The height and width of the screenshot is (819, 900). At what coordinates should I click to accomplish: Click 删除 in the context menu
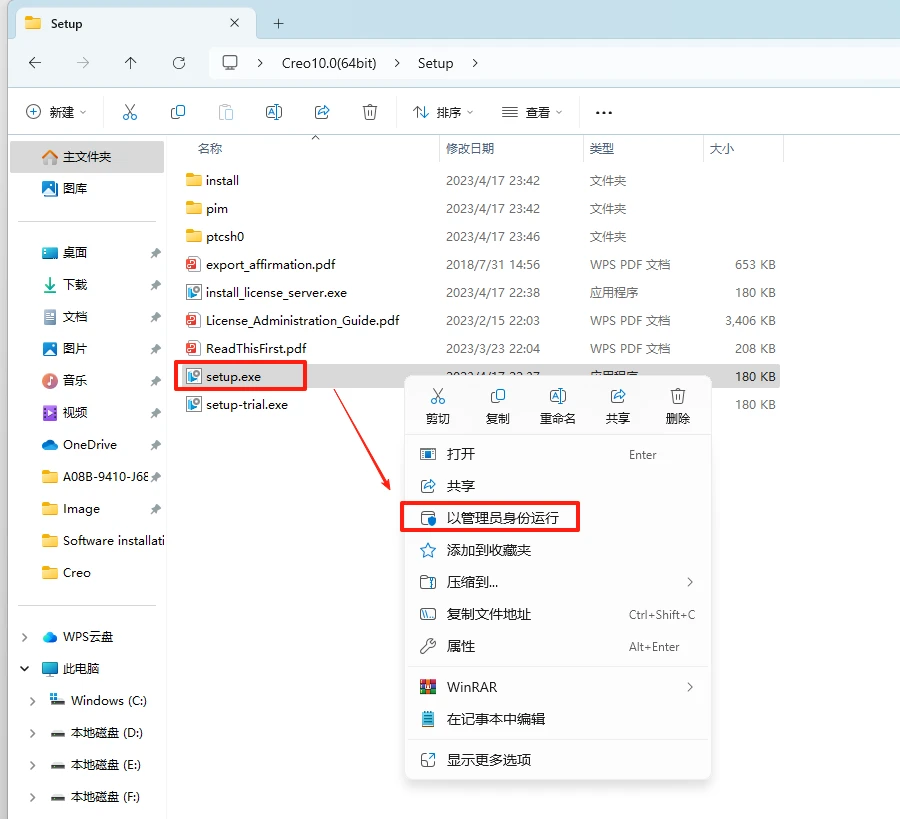pos(678,406)
